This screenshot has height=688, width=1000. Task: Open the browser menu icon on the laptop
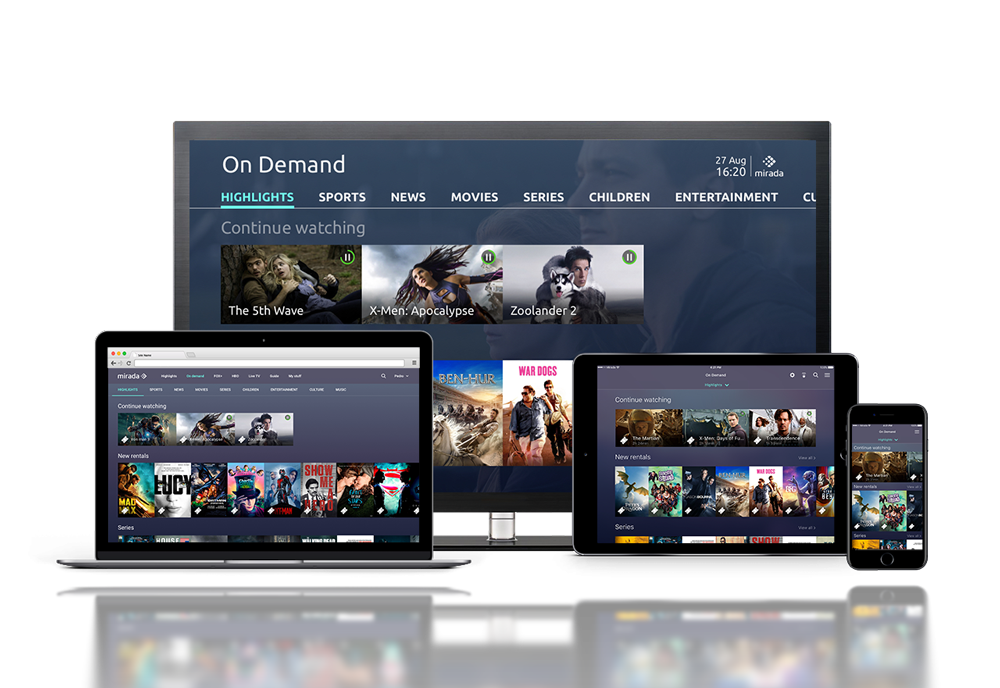coord(414,363)
